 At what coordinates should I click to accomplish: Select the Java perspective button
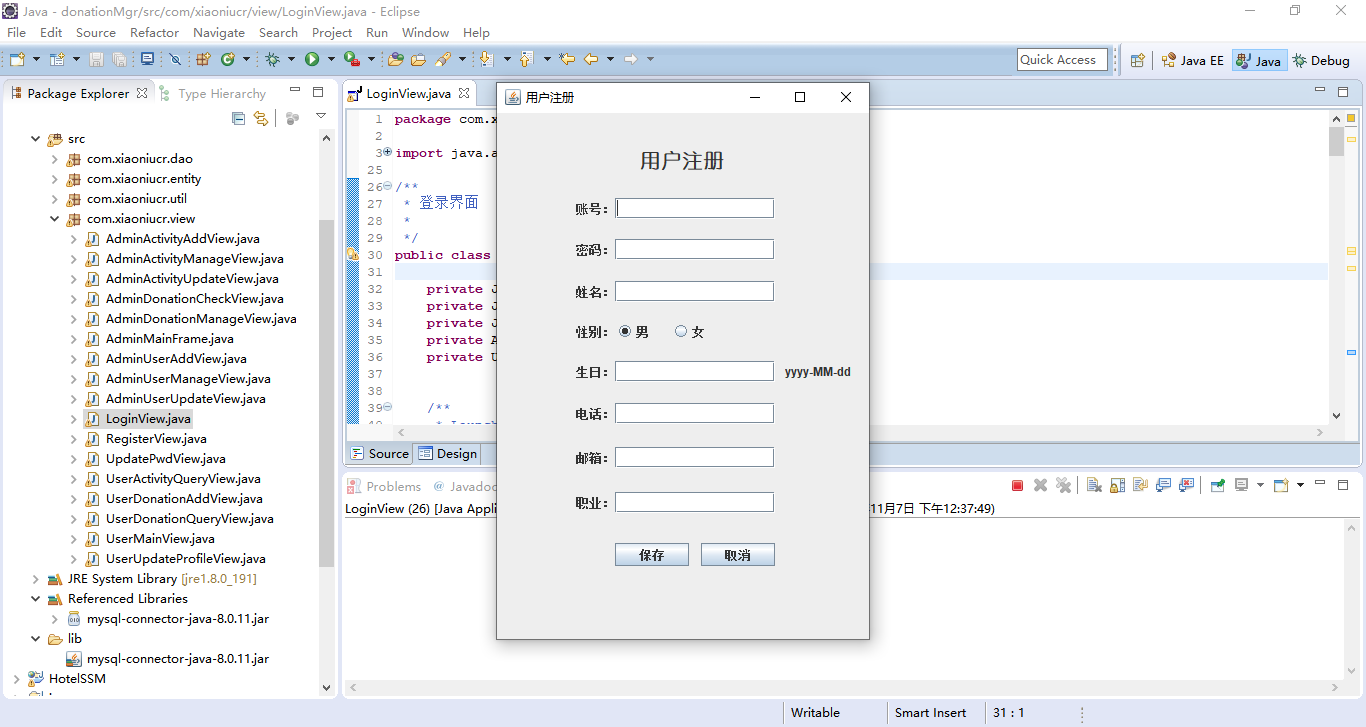coord(1258,60)
